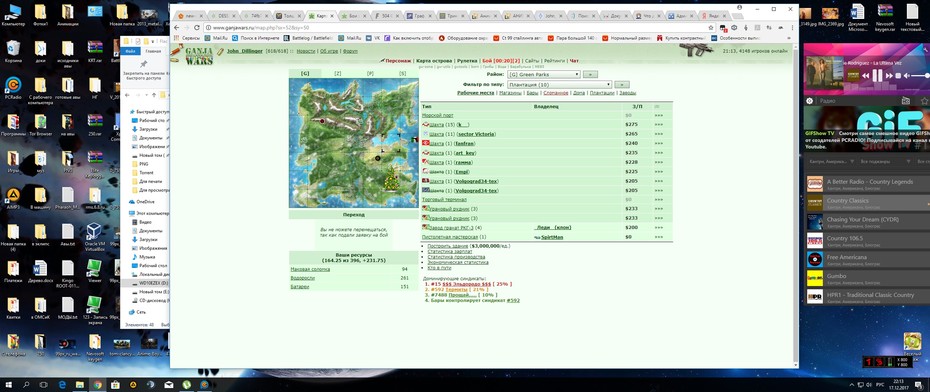Open the Район district dropdown
This screenshot has height=392, width=930.
point(543,75)
